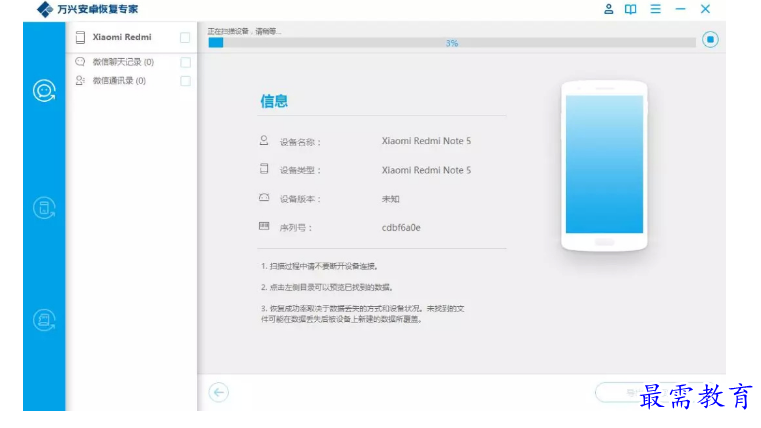Open the phone data recovery sidebar module
The image size is (761, 428).
pyautogui.click(x=44, y=208)
